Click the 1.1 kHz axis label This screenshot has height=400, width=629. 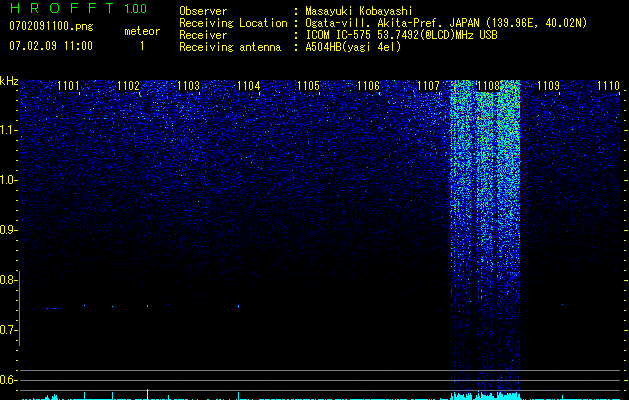(9, 130)
